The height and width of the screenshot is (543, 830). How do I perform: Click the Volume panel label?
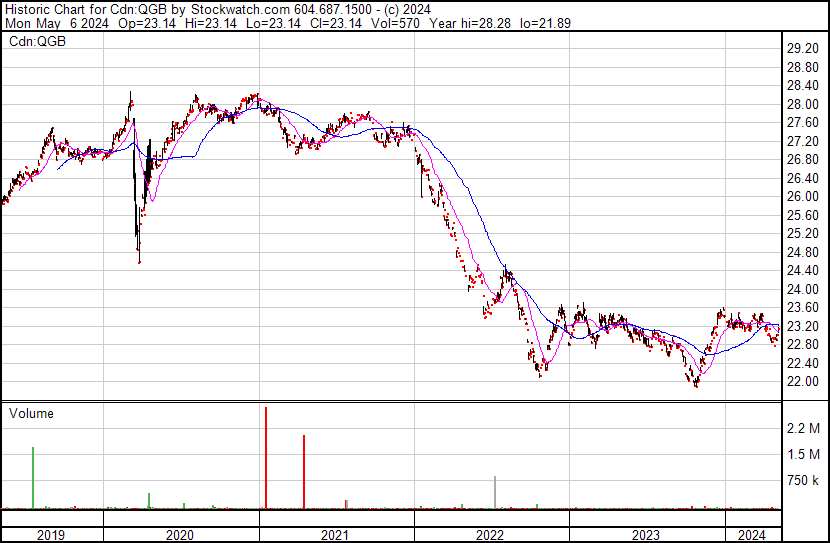point(31,414)
